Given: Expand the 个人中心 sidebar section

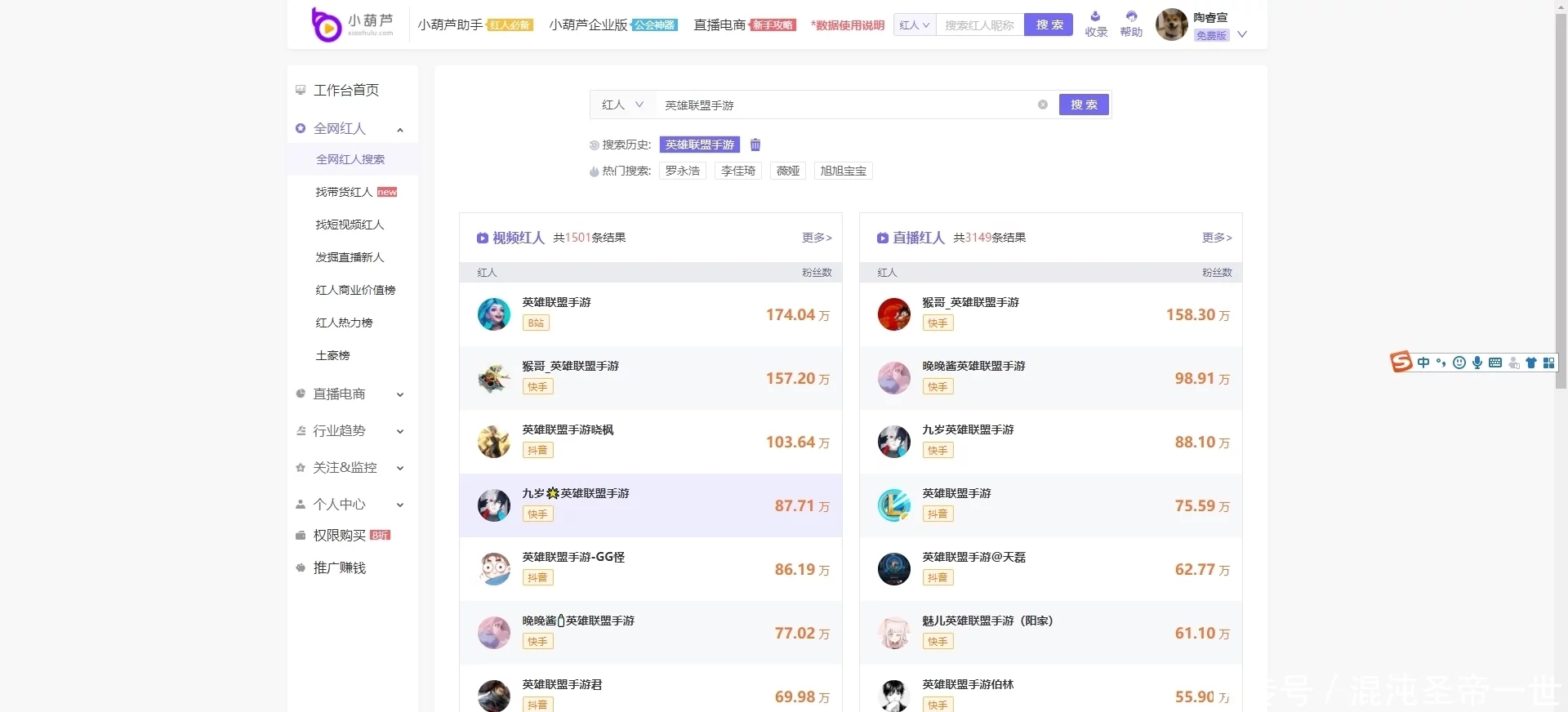Looking at the screenshot, I should click(400, 505).
